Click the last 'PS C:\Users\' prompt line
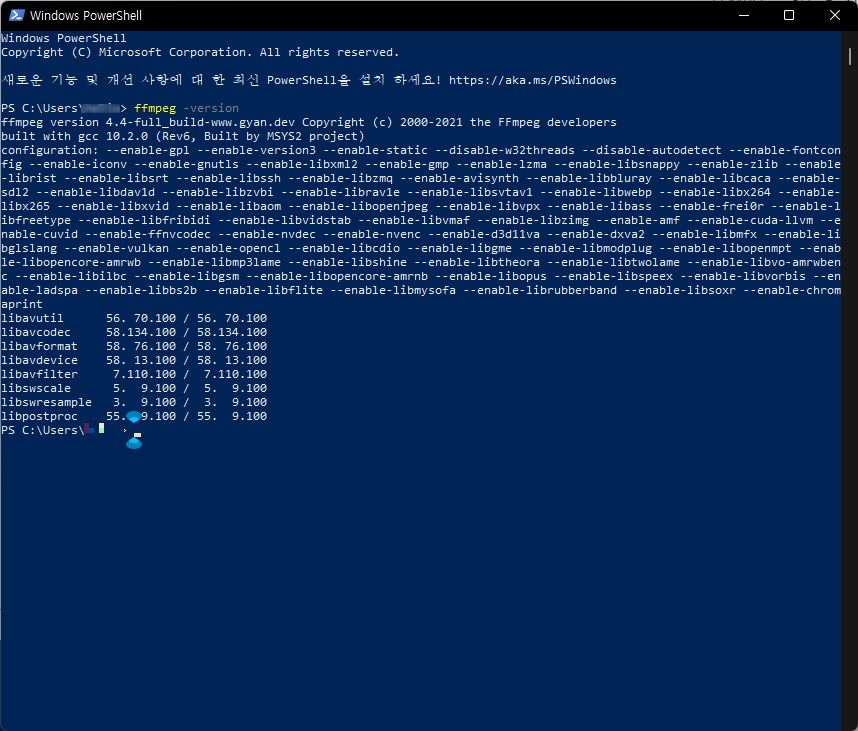Screen dimensions: 858x731 (53, 430)
